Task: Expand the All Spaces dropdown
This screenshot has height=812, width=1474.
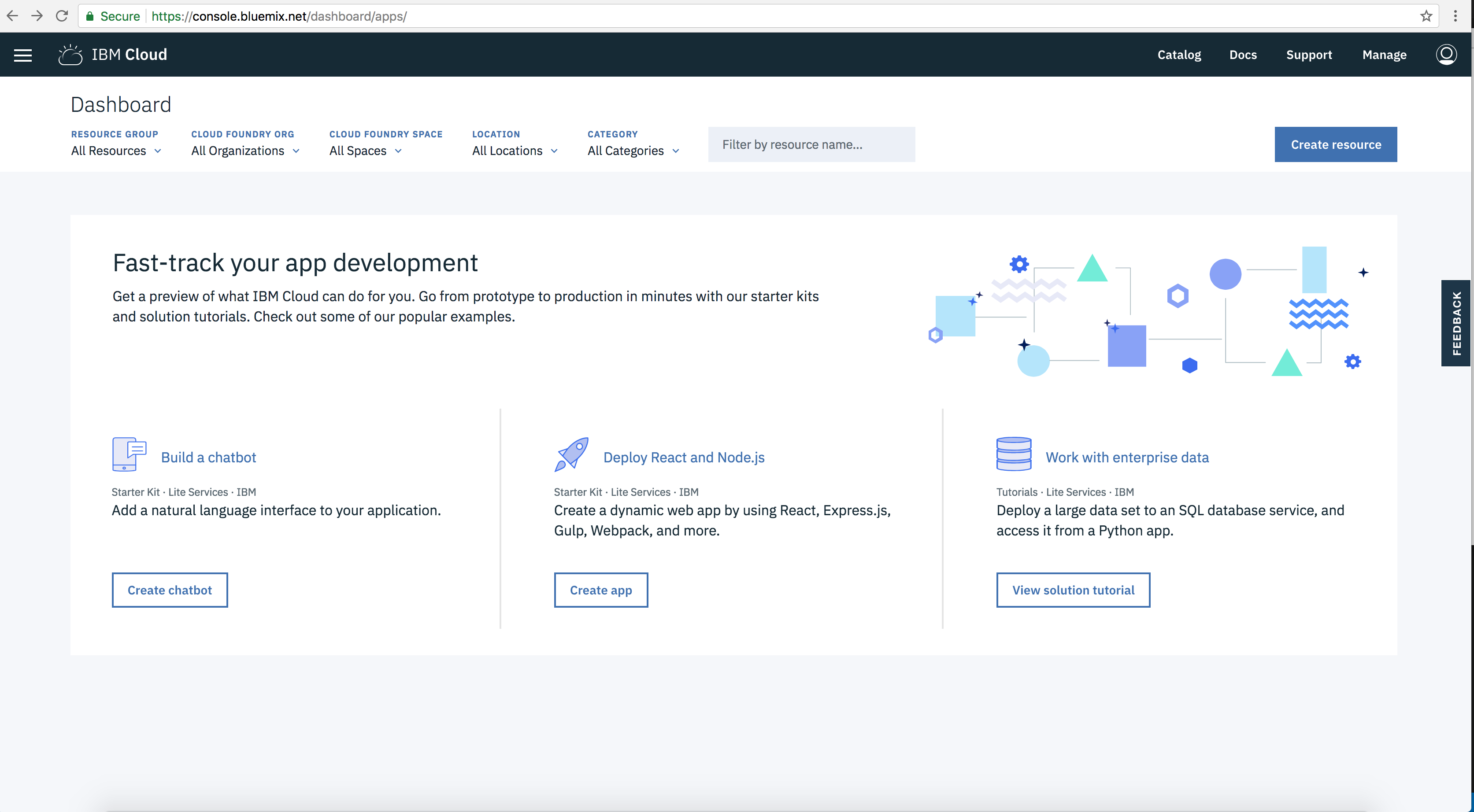Action: tap(366, 151)
